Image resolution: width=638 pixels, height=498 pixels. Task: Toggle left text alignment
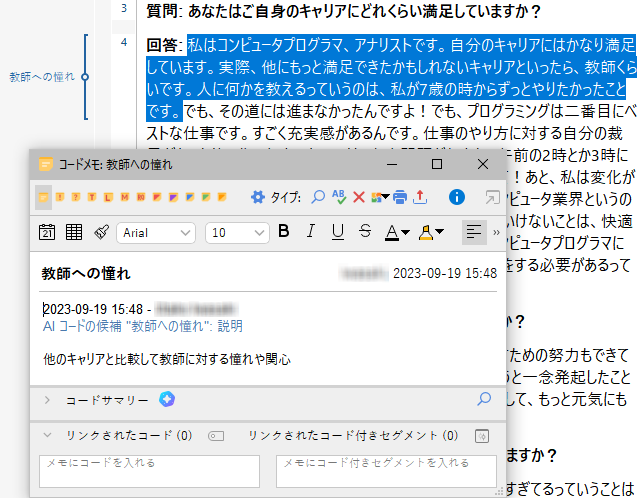coord(474,232)
